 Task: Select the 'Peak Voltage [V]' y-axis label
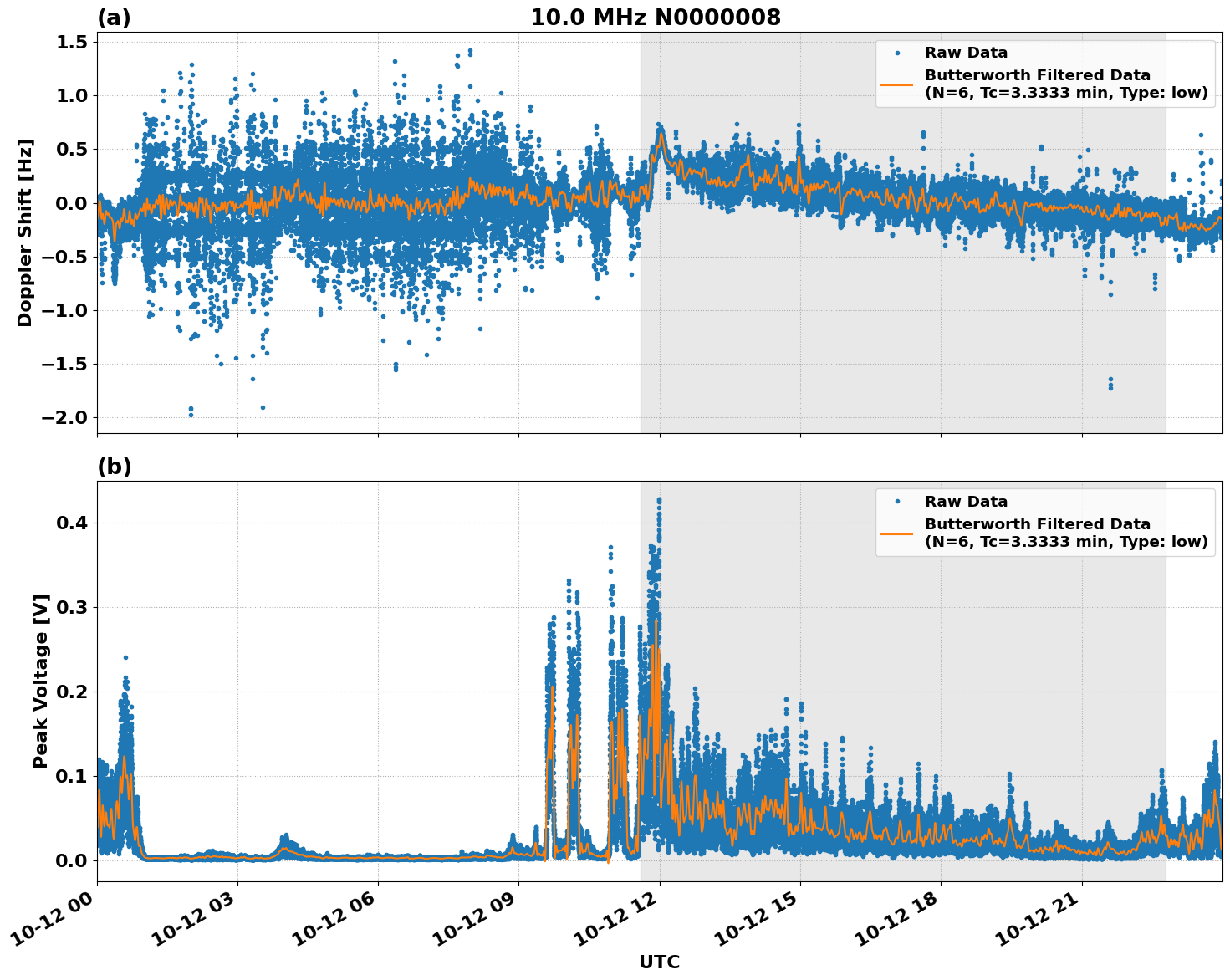pyautogui.click(x=41, y=681)
